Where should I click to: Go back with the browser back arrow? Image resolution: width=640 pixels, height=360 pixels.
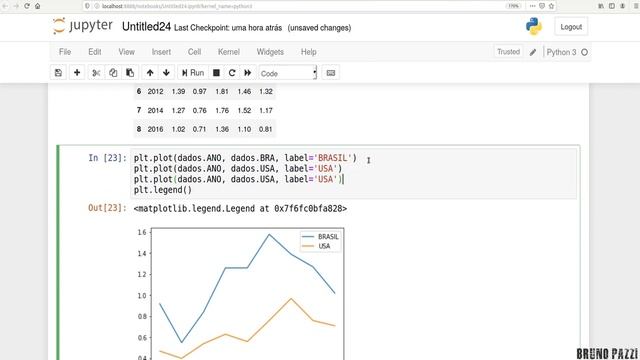point(5,6)
